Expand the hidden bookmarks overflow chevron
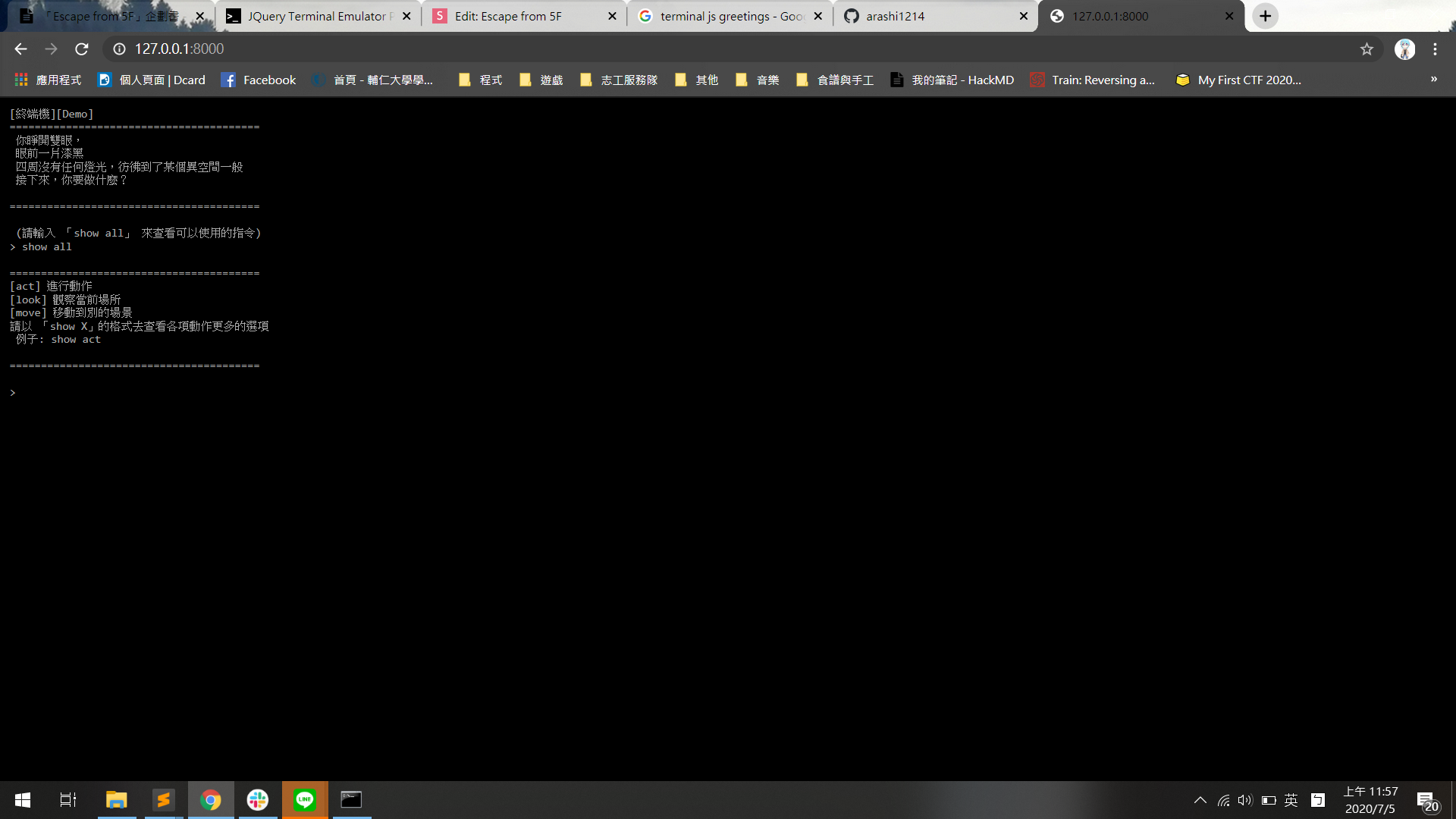 [1433, 79]
